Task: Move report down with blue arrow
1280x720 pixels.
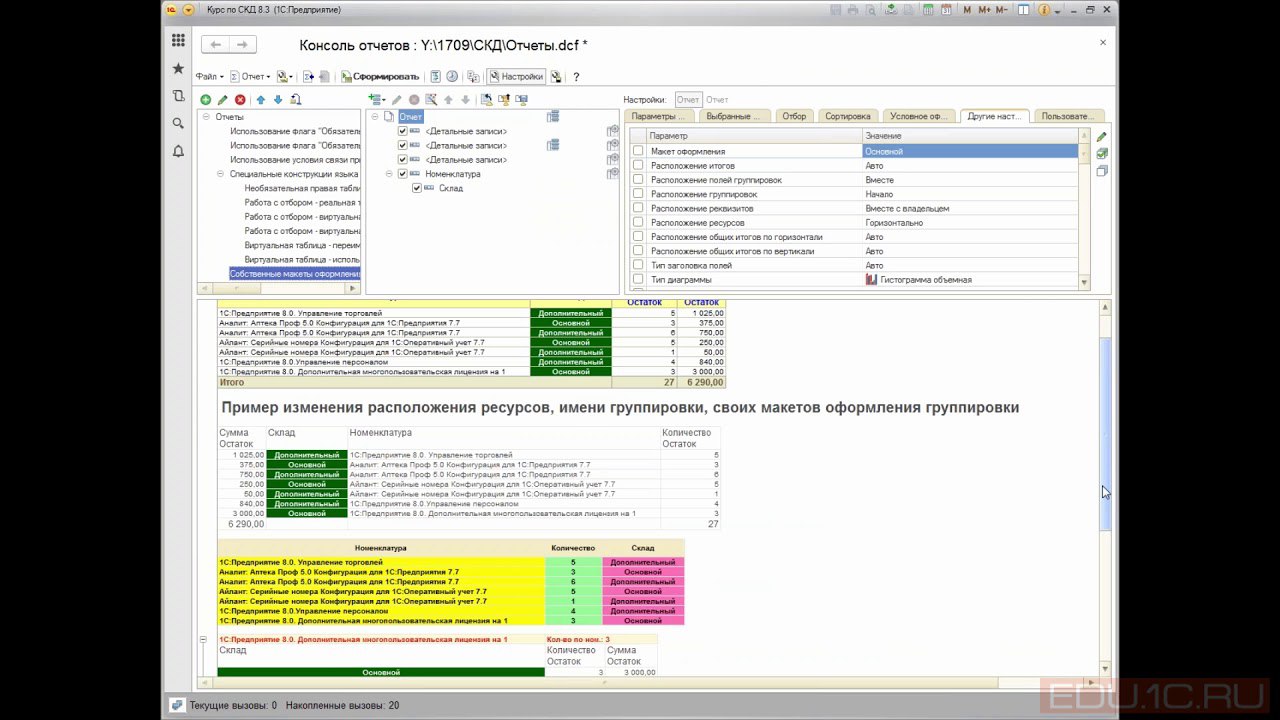Action: (x=278, y=100)
